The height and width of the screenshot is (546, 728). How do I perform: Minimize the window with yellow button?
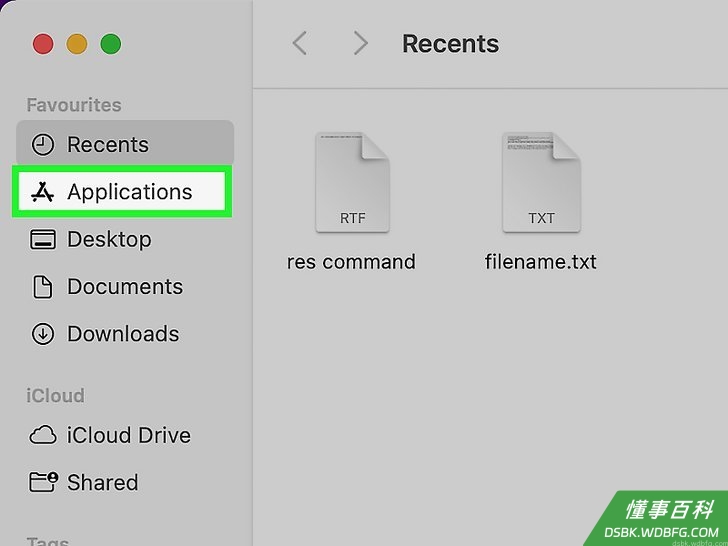77,44
